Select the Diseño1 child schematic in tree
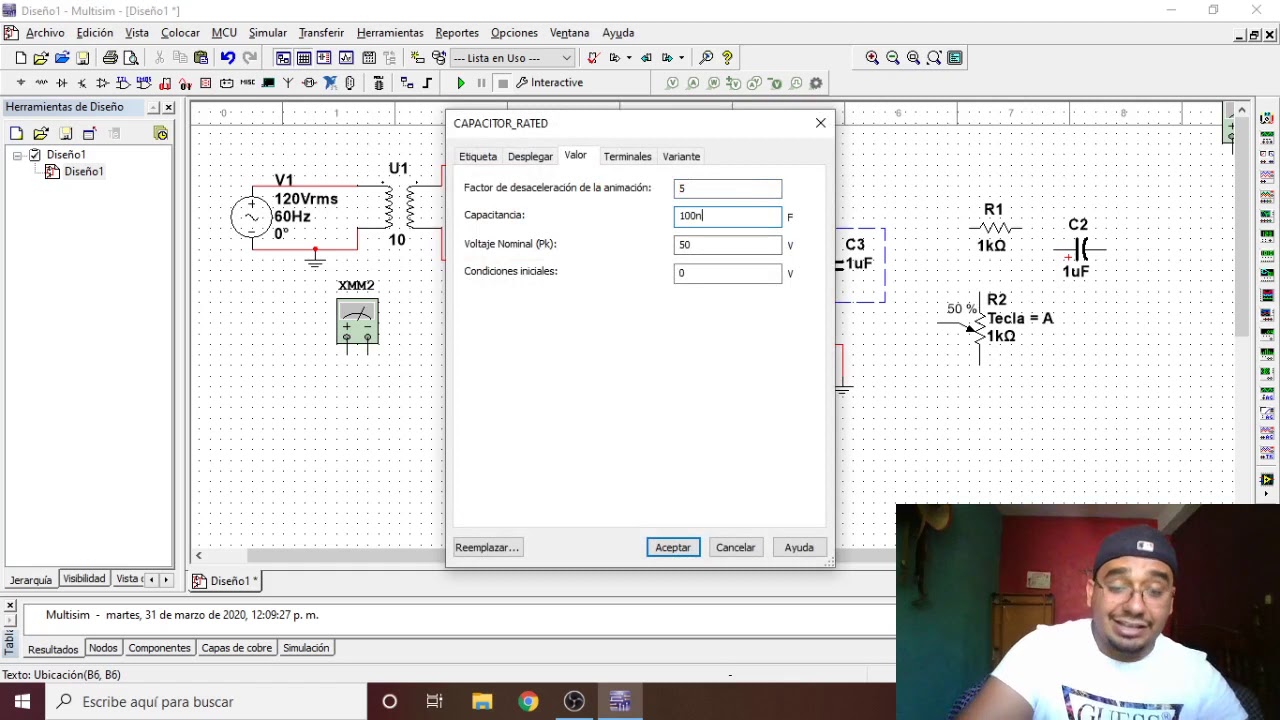 pos(83,172)
